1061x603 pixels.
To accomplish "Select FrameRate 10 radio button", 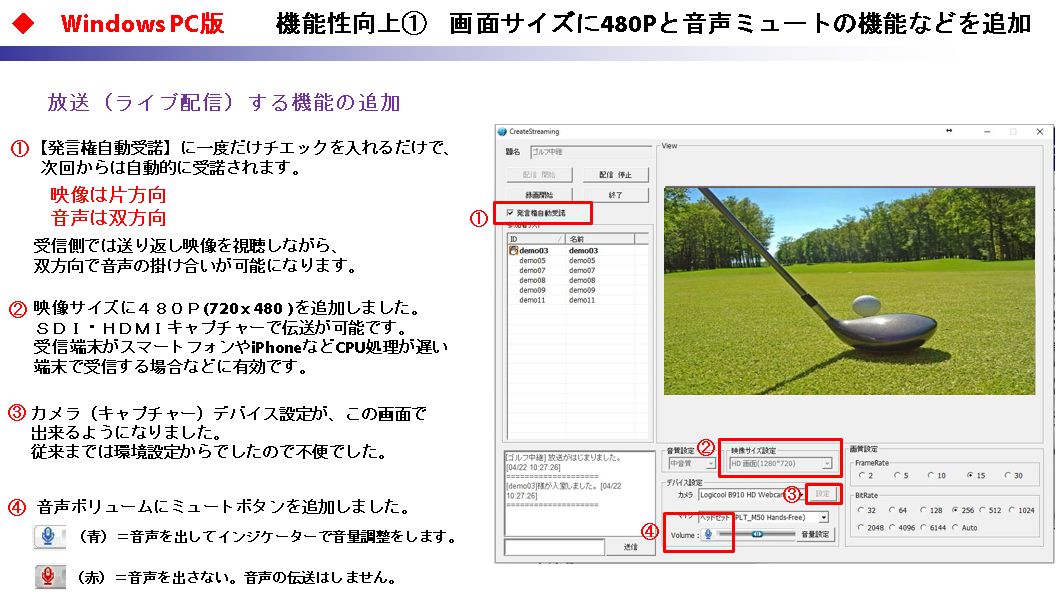I will coord(930,475).
